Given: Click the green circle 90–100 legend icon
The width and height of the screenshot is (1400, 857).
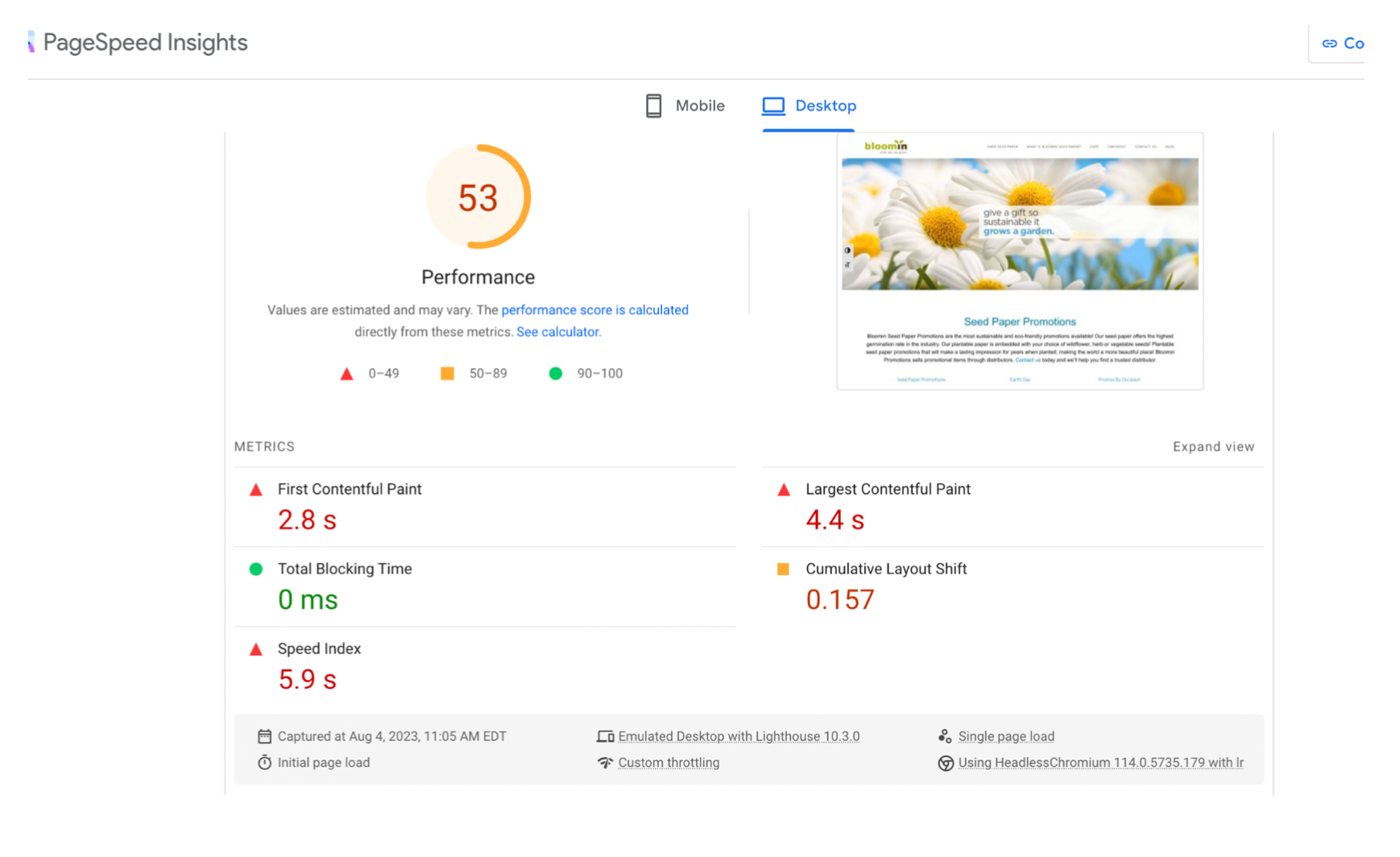Looking at the screenshot, I should (x=555, y=373).
